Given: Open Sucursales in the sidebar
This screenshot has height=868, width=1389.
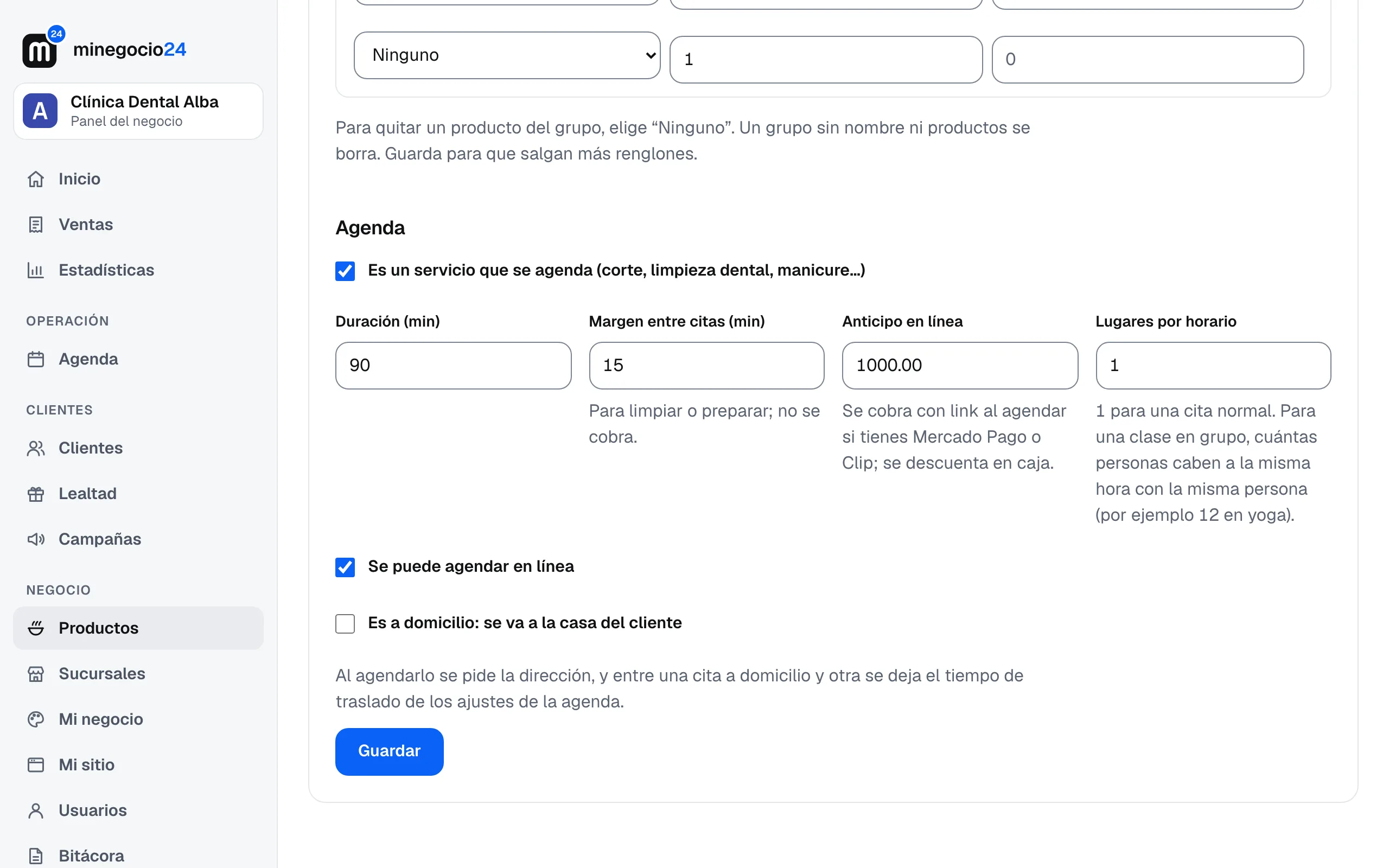Looking at the screenshot, I should tap(138, 674).
